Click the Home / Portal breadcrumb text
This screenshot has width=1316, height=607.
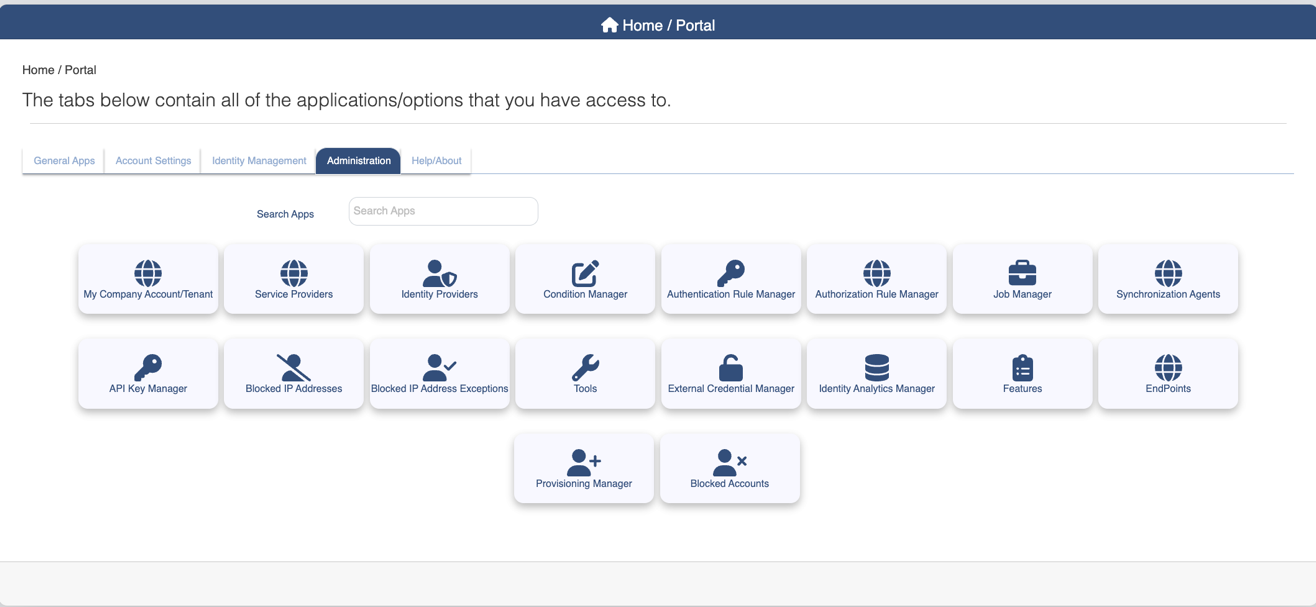[x=59, y=70]
